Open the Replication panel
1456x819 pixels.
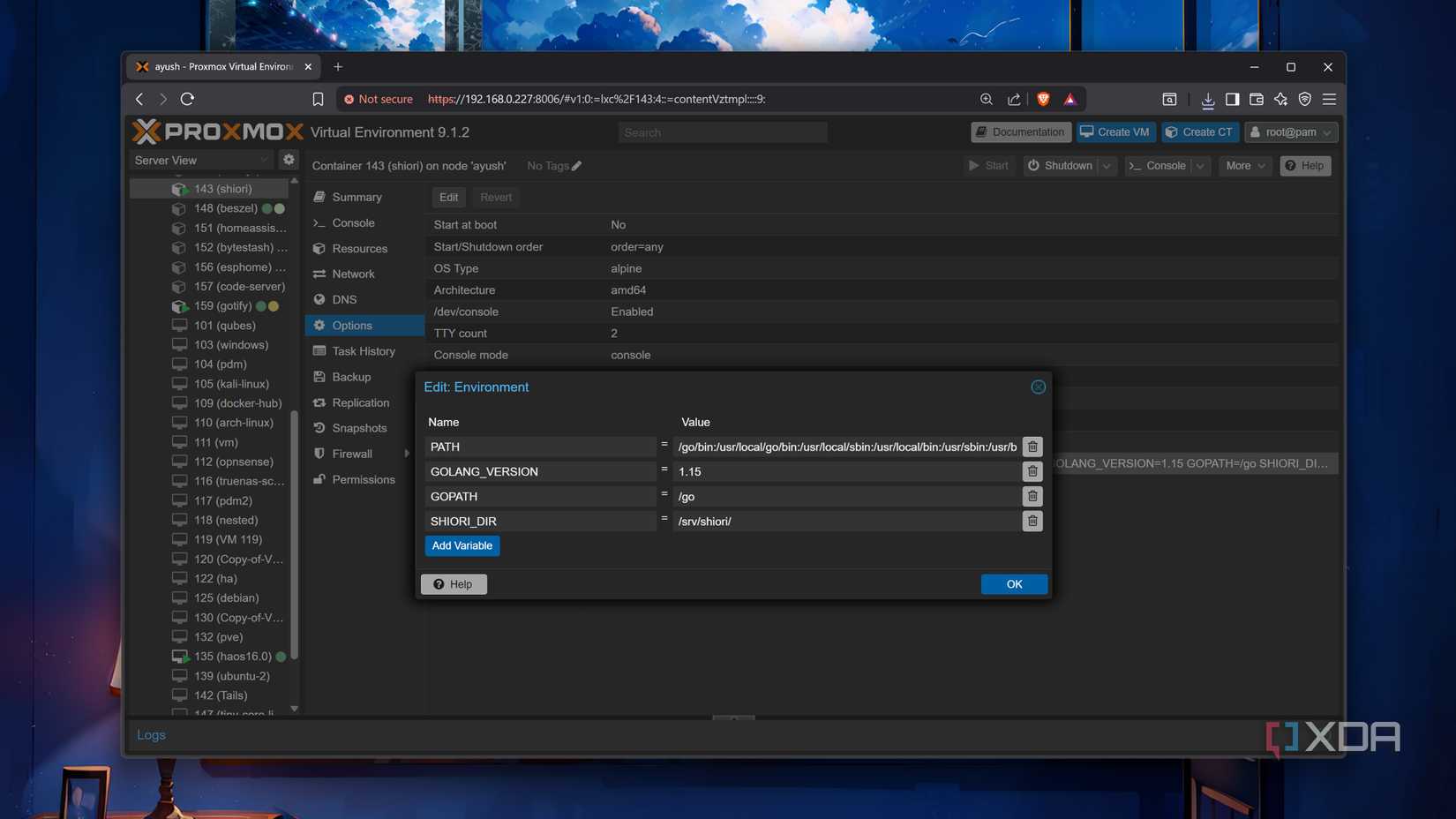[360, 402]
